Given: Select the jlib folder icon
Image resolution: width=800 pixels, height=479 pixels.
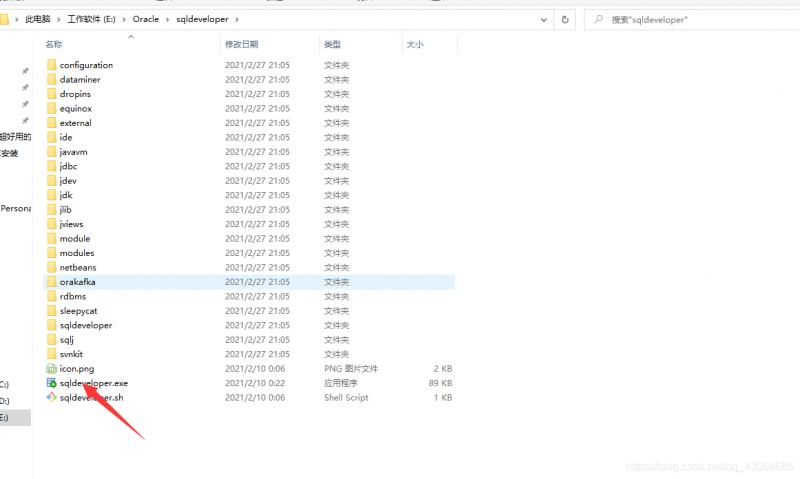Looking at the screenshot, I should (x=52, y=209).
